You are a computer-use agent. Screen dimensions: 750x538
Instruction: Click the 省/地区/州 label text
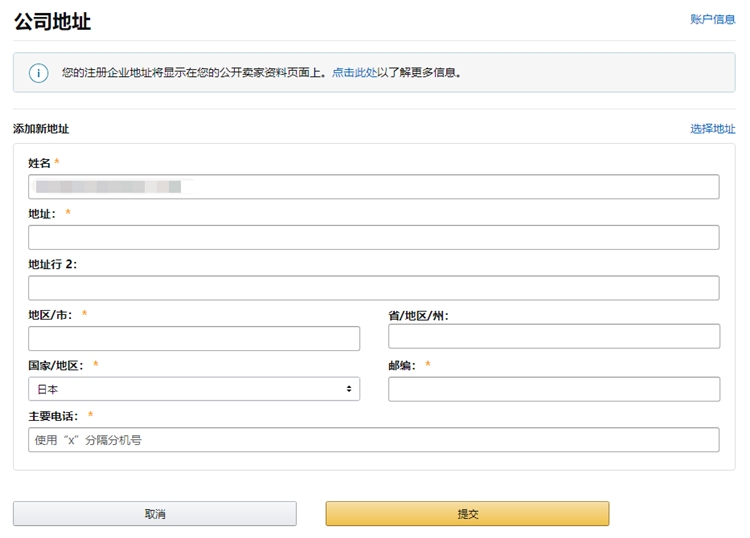point(419,316)
